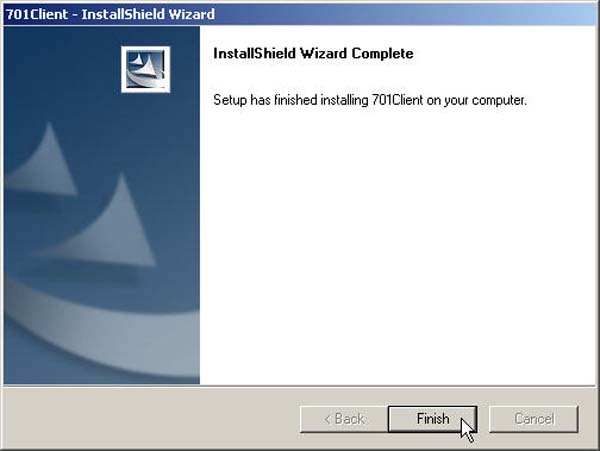The image size is (600, 451).
Task: Click InstallShield Wizard text in title bar
Action: [148, 14]
